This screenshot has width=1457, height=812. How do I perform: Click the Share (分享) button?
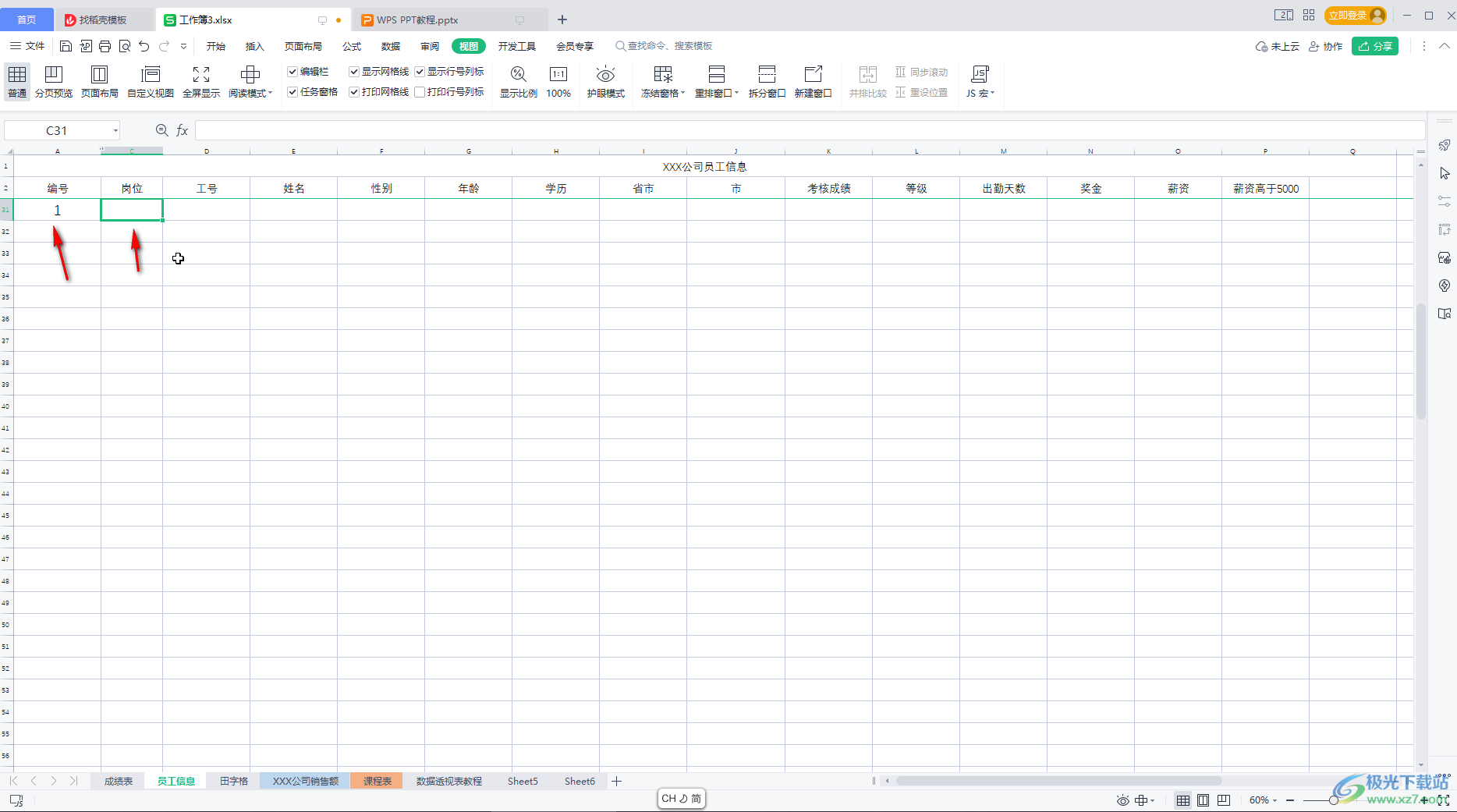click(x=1375, y=46)
